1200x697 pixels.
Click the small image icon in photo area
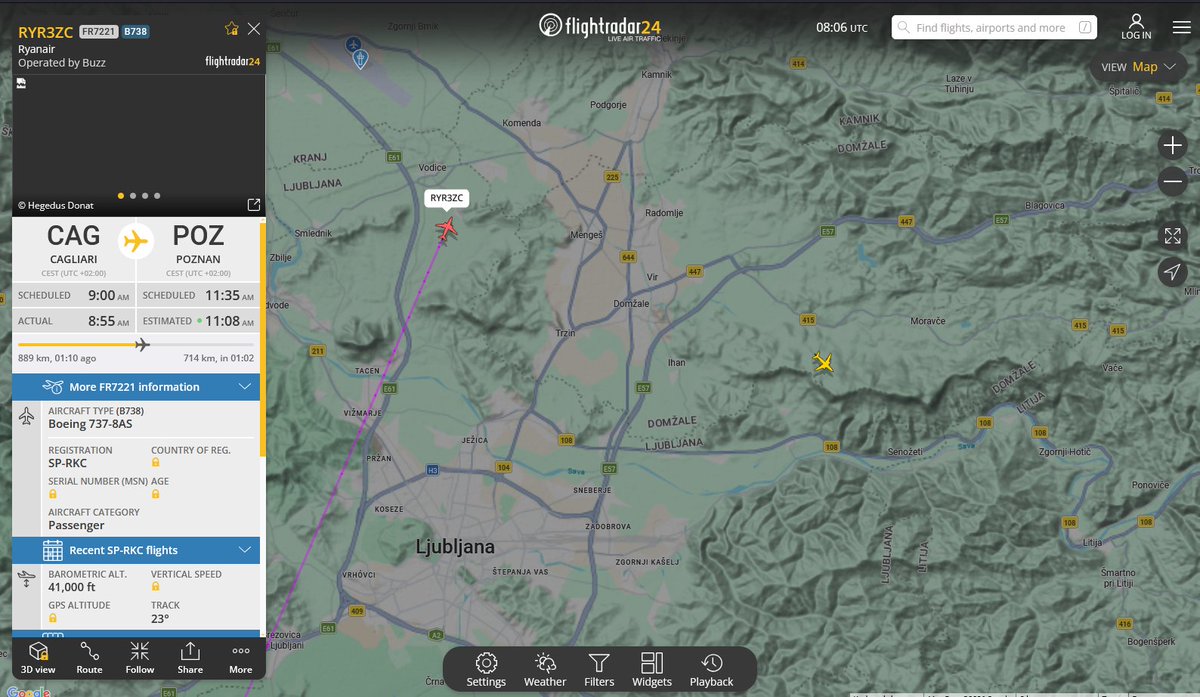coord(21,84)
